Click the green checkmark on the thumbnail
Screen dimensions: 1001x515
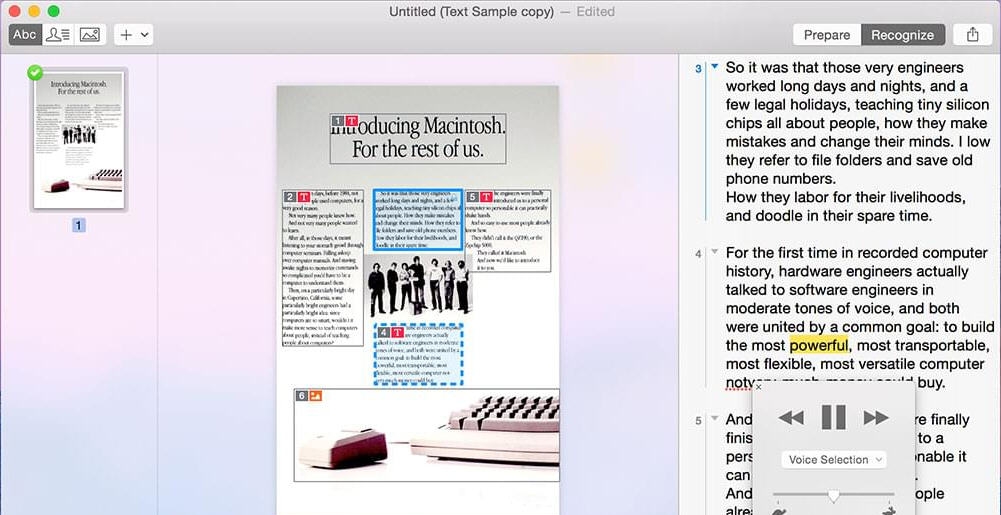click(x=35, y=73)
